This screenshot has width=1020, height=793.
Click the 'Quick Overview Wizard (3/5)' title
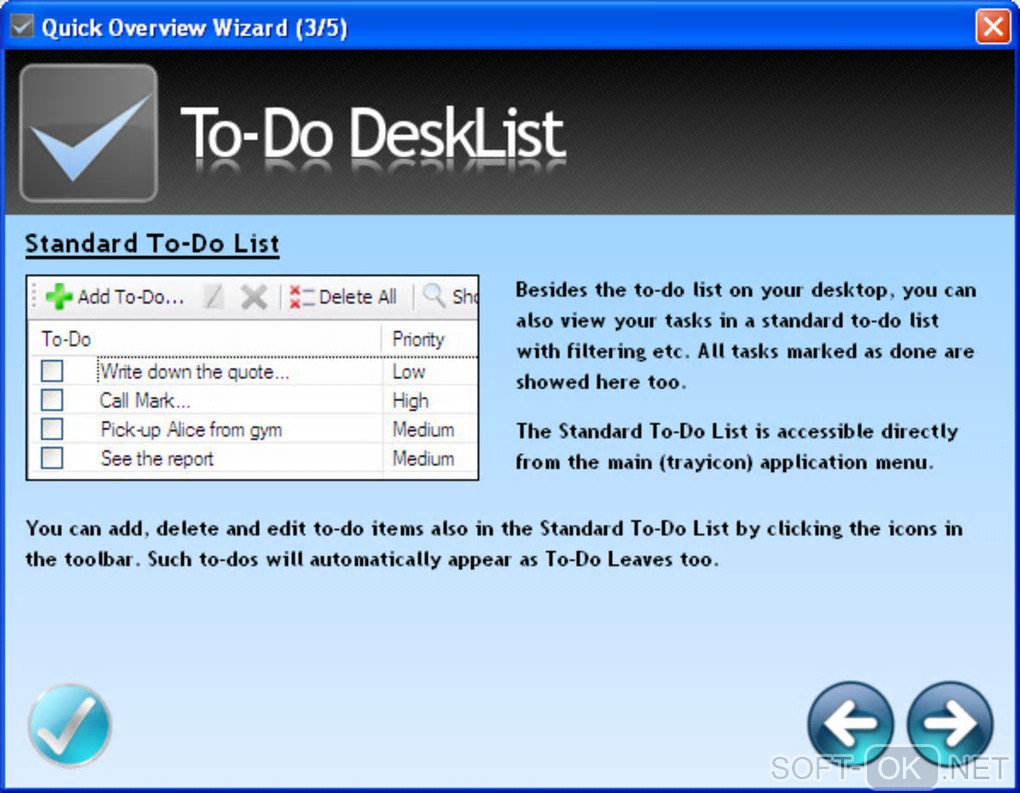click(195, 27)
